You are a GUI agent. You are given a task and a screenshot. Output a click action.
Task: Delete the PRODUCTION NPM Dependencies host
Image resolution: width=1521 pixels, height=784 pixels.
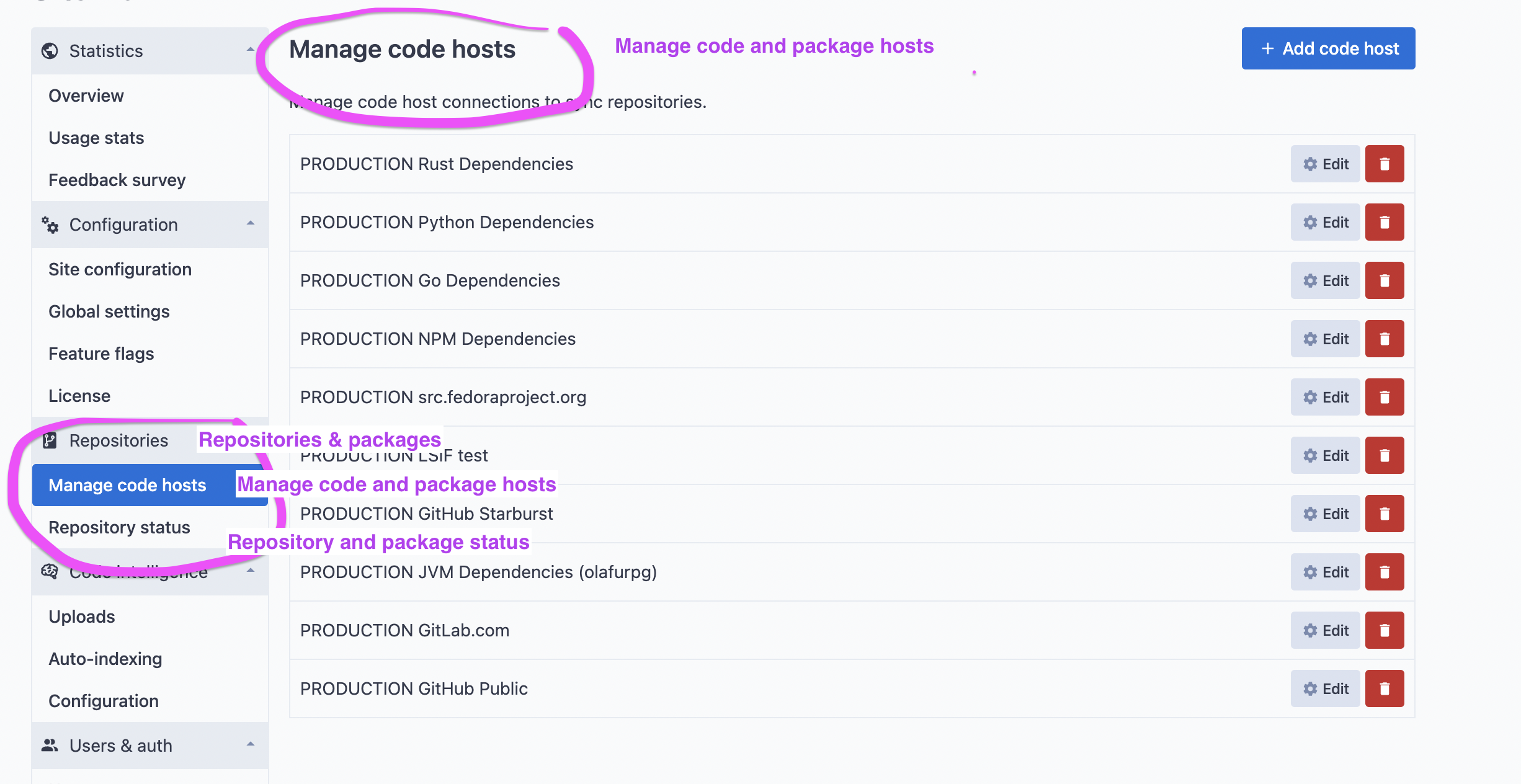(1384, 339)
